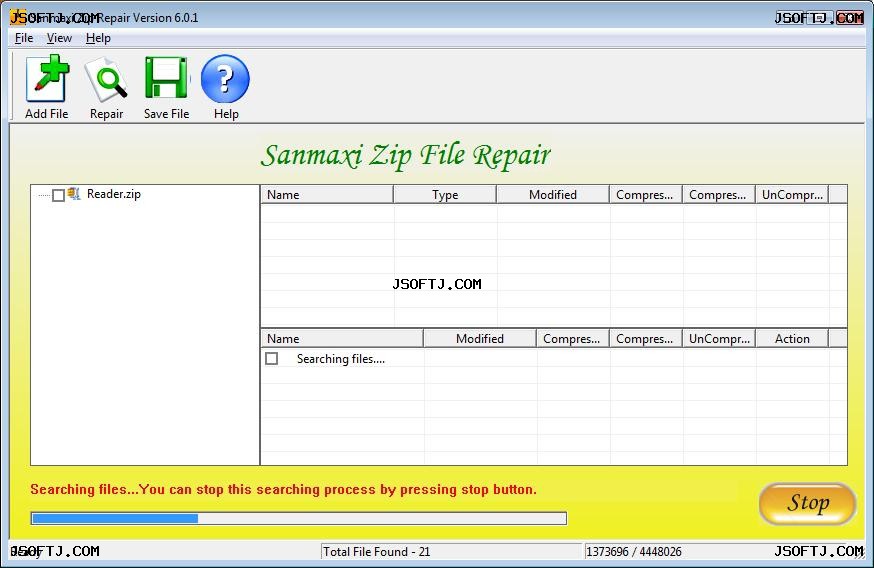
Task: Open the File menu
Action: [x=24, y=38]
